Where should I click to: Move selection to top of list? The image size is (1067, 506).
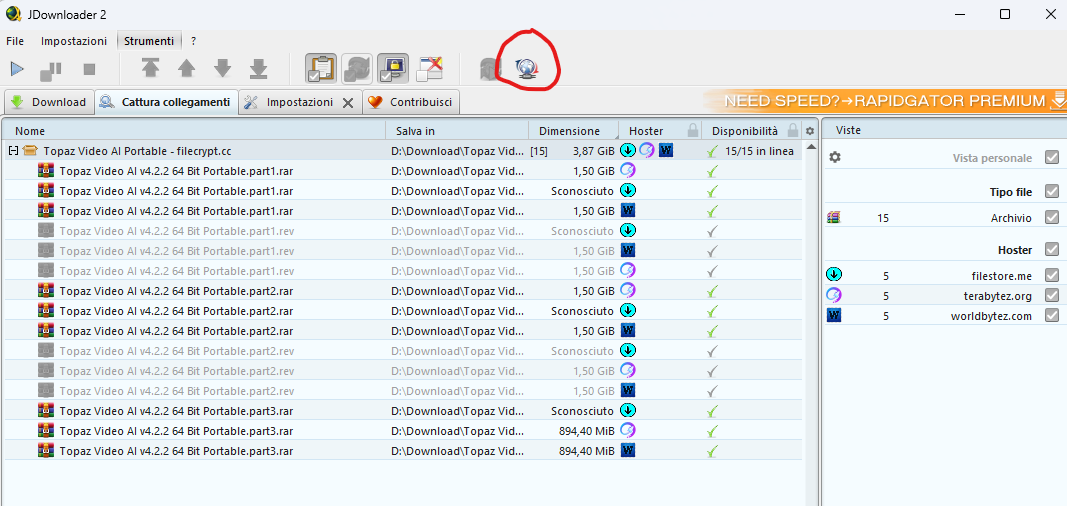point(150,69)
